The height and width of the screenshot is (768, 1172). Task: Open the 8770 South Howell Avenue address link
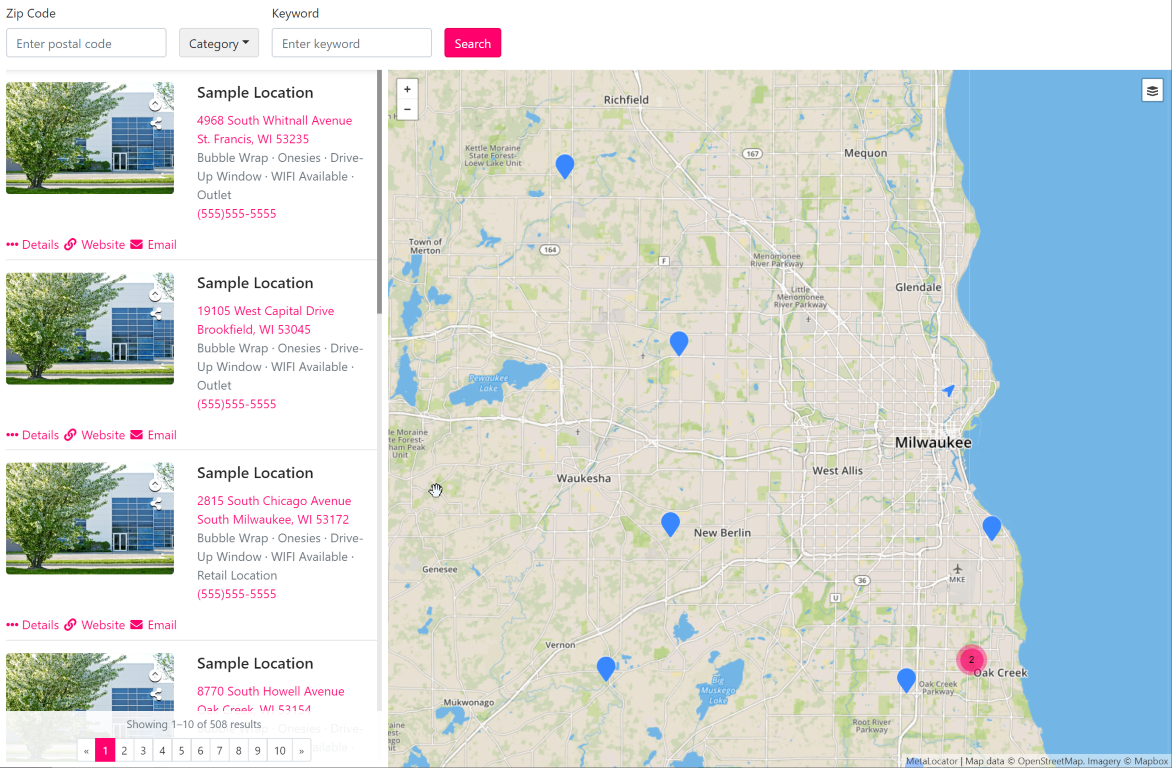point(271,699)
